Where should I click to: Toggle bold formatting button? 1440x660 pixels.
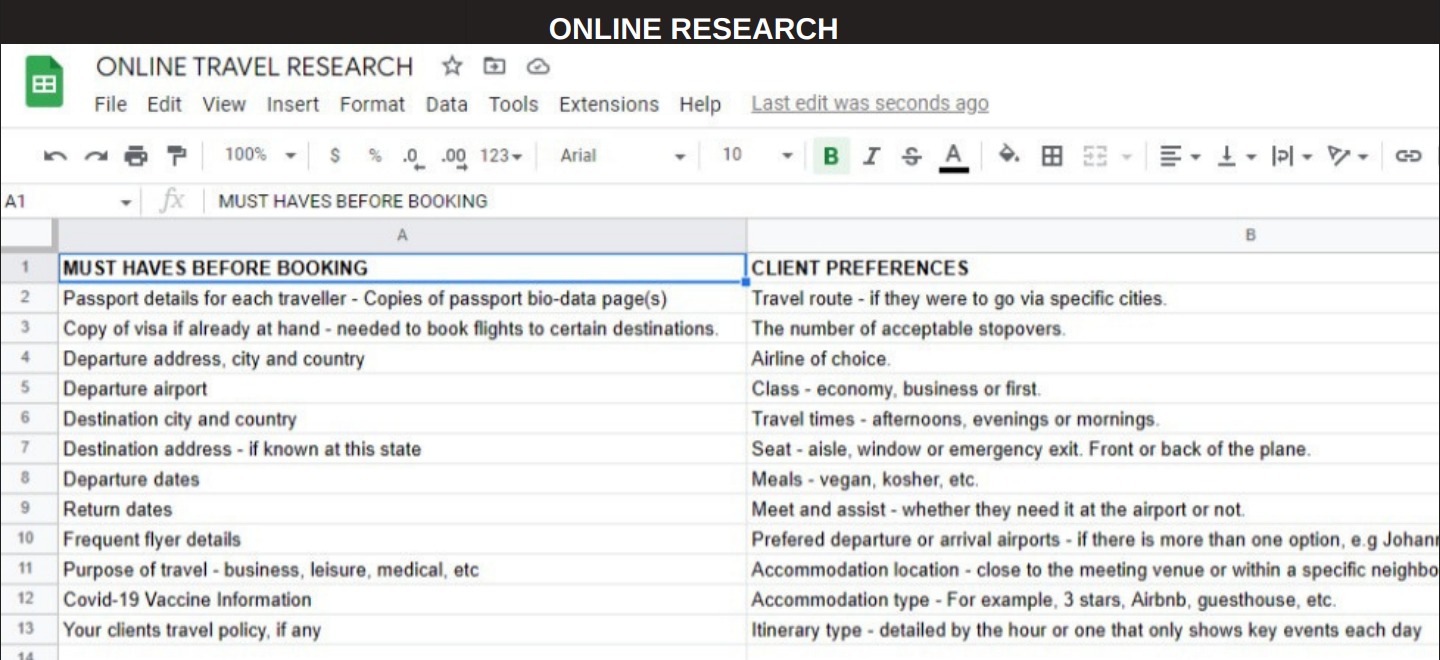click(830, 156)
